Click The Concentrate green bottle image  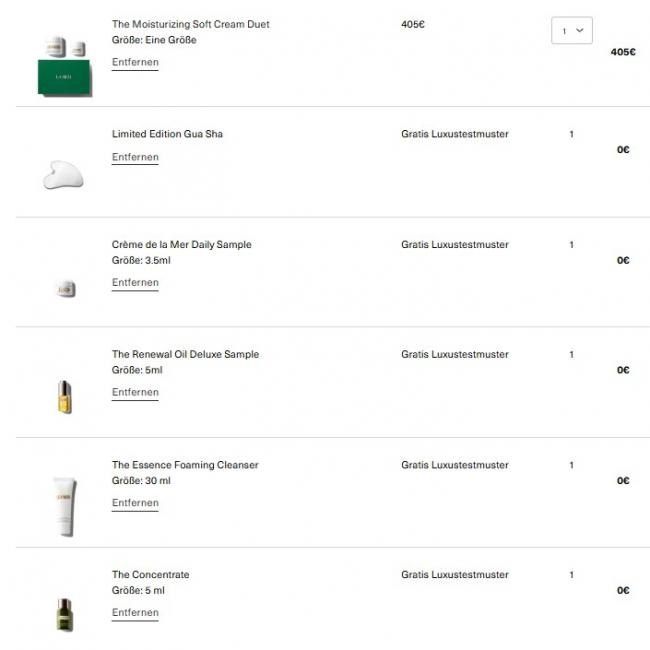click(x=65, y=614)
